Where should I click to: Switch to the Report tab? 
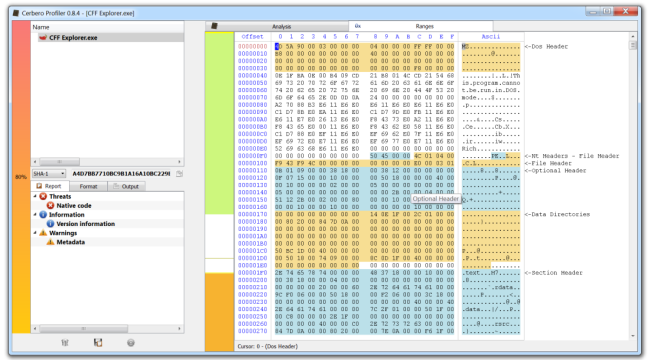click(49, 186)
